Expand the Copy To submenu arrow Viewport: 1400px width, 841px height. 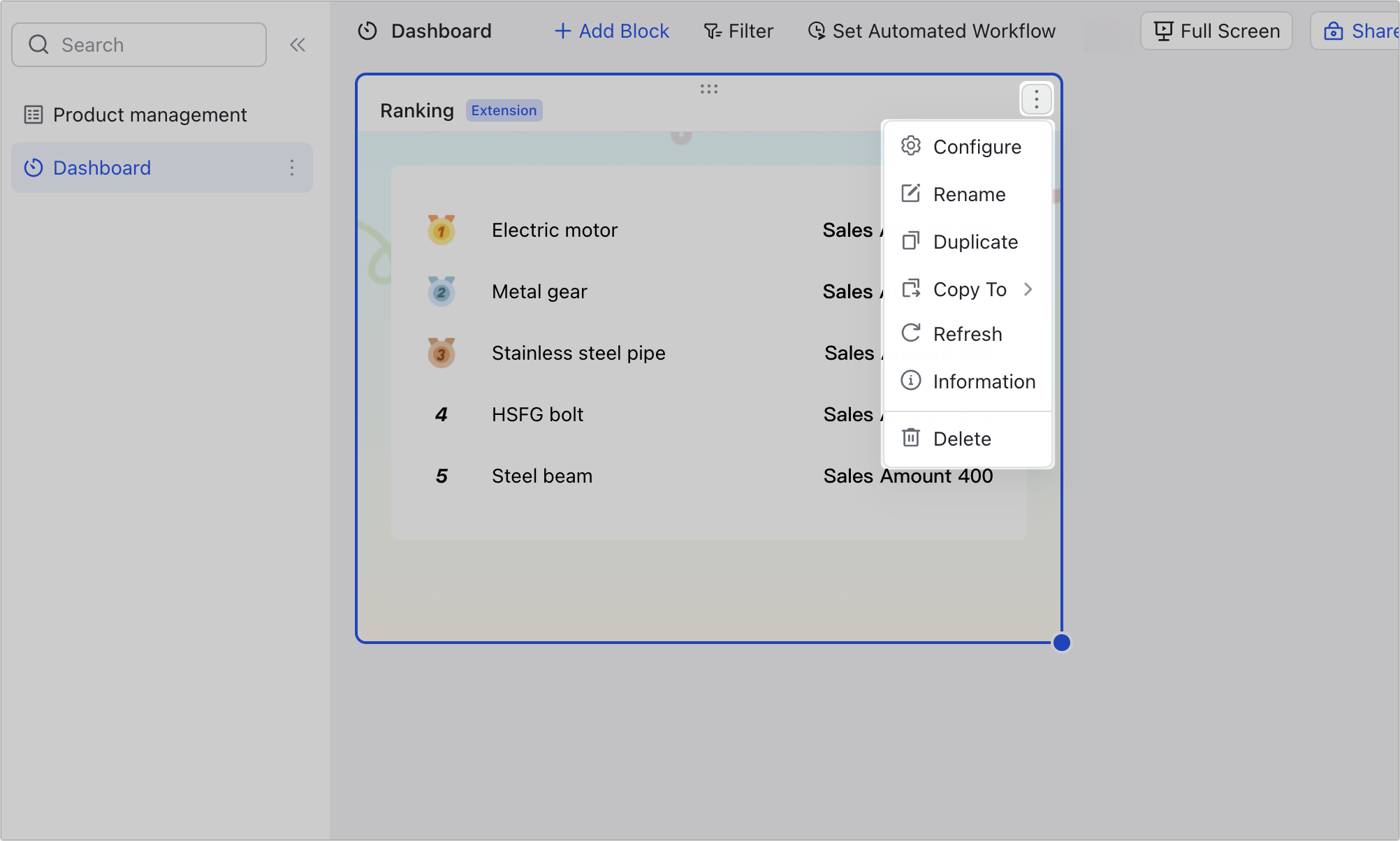click(x=1028, y=288)
